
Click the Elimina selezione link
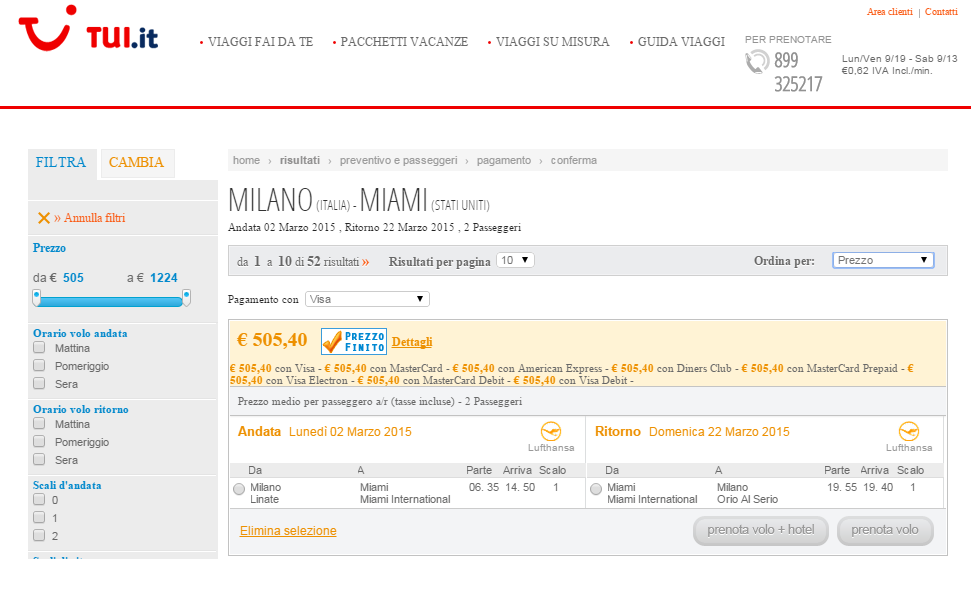point(288,531)
